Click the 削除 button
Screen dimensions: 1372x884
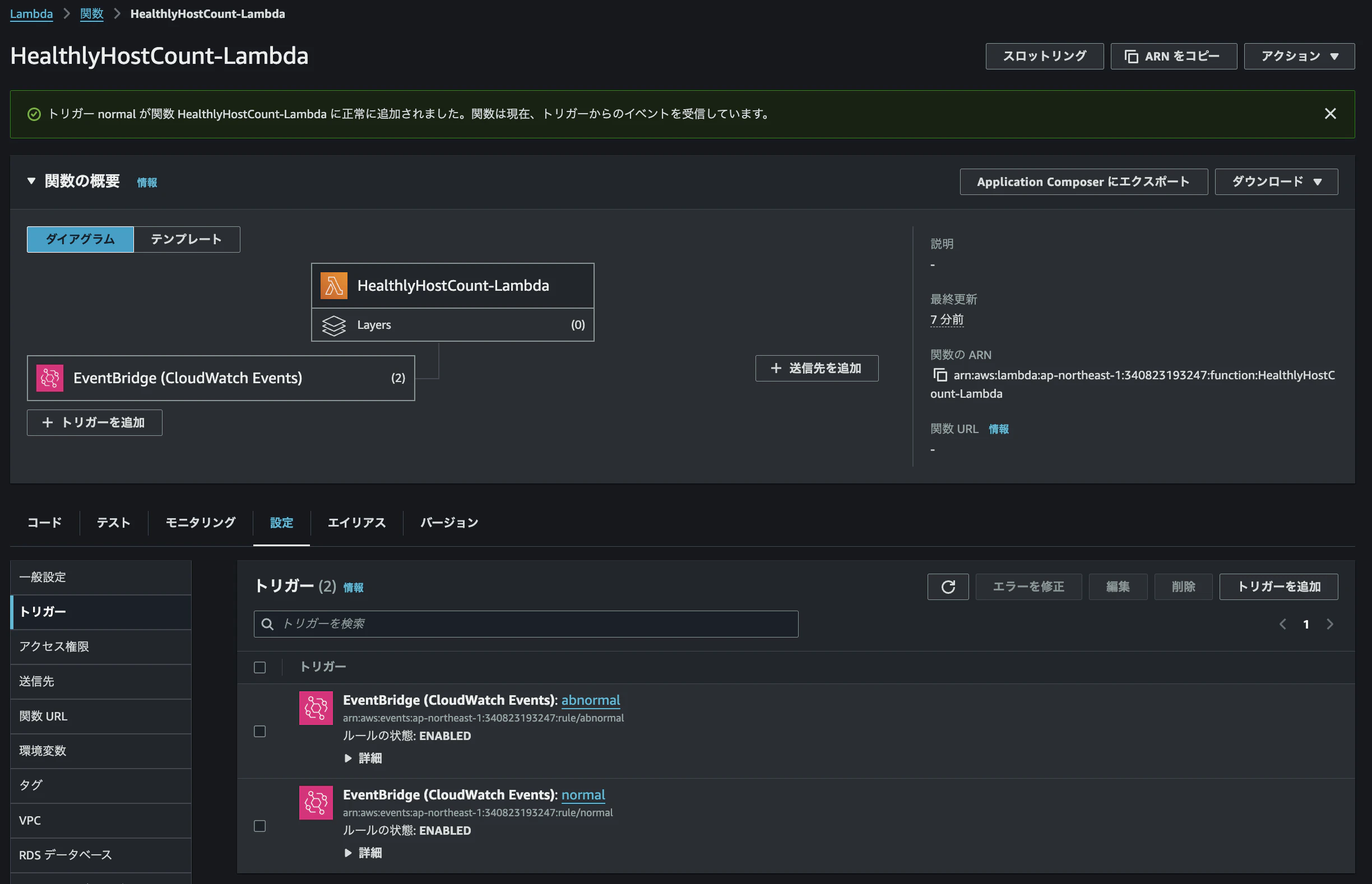click(x=1183, y=587)
